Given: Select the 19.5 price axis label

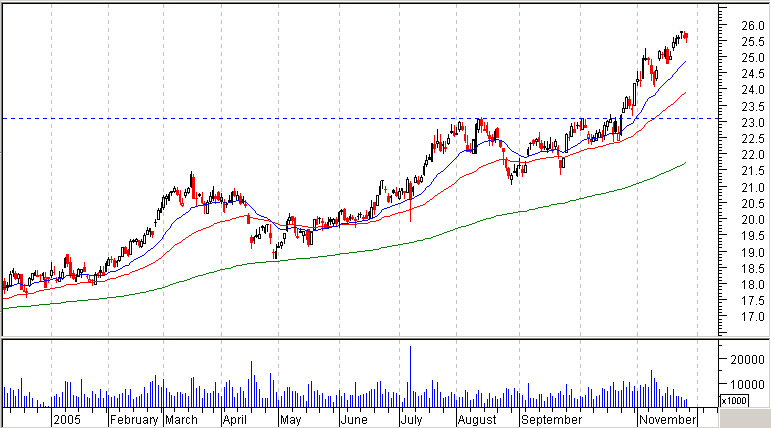Looking at the screenshot, I should [x=753, y=237].
